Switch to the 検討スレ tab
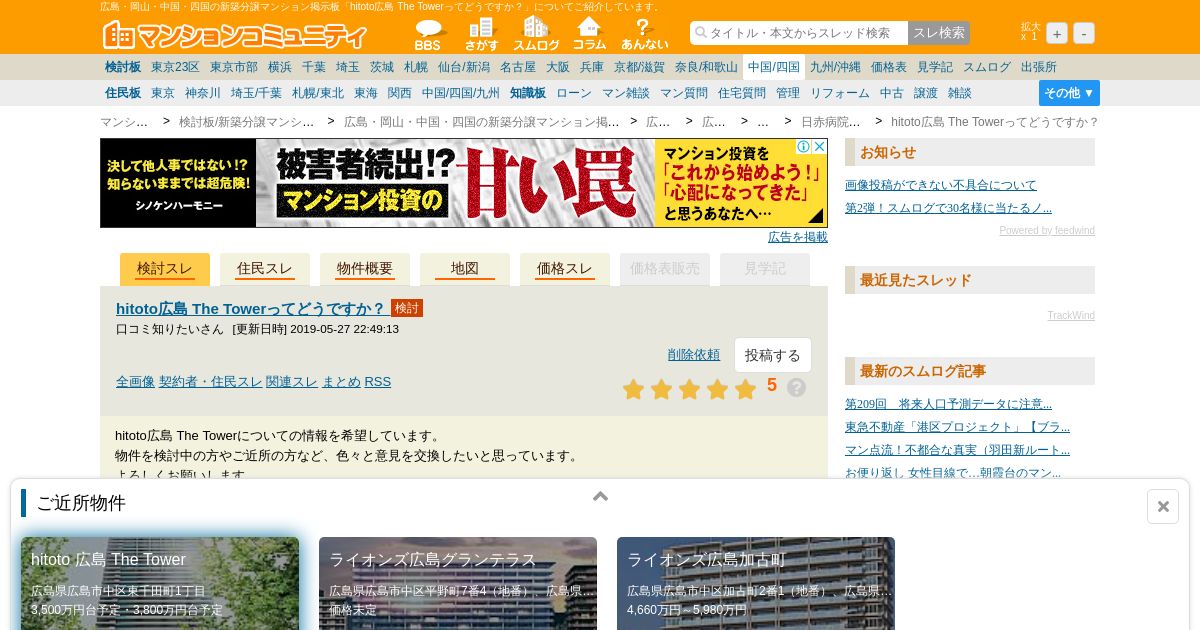This screenshot has width=1200, height=630. pos(165,269)
